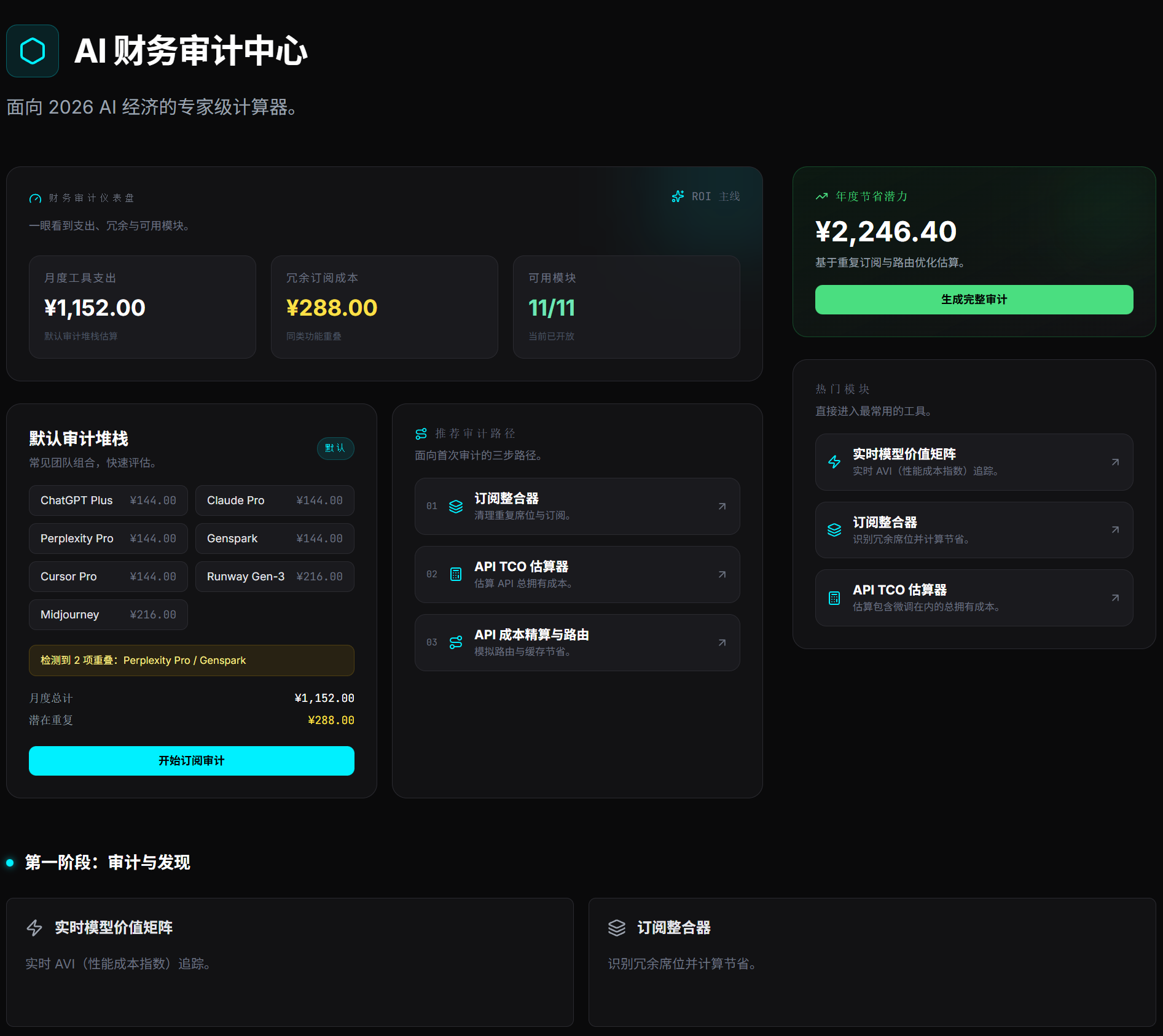Click lightning icon in phase one 实时模型价值矩阵 card

(x=34, y=928)
